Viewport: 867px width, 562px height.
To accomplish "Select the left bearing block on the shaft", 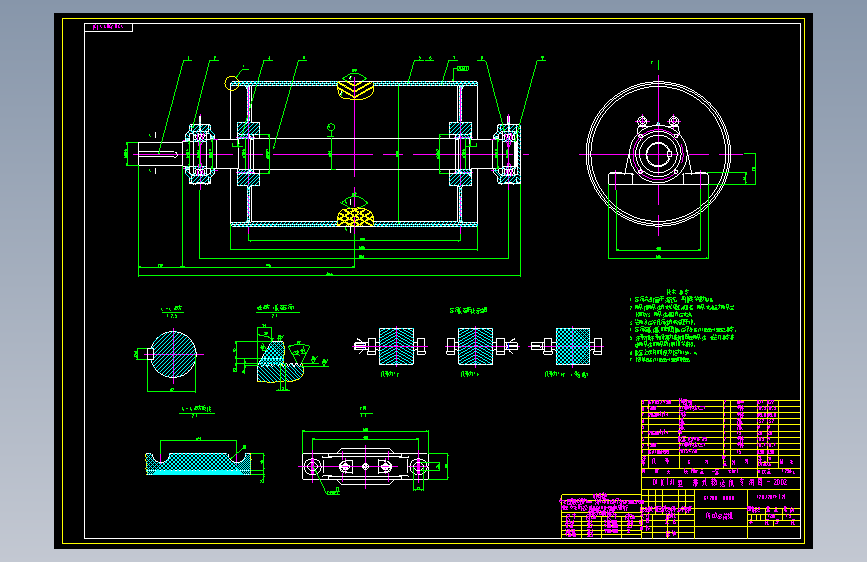I will pyautogui.click(x=200, y=154).
